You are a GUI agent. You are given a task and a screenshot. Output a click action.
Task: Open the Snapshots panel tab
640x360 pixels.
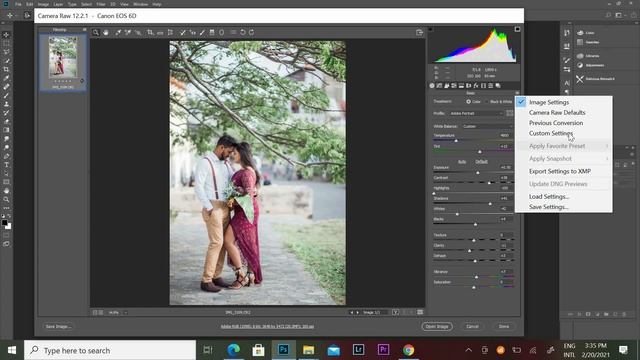point(498,86)
